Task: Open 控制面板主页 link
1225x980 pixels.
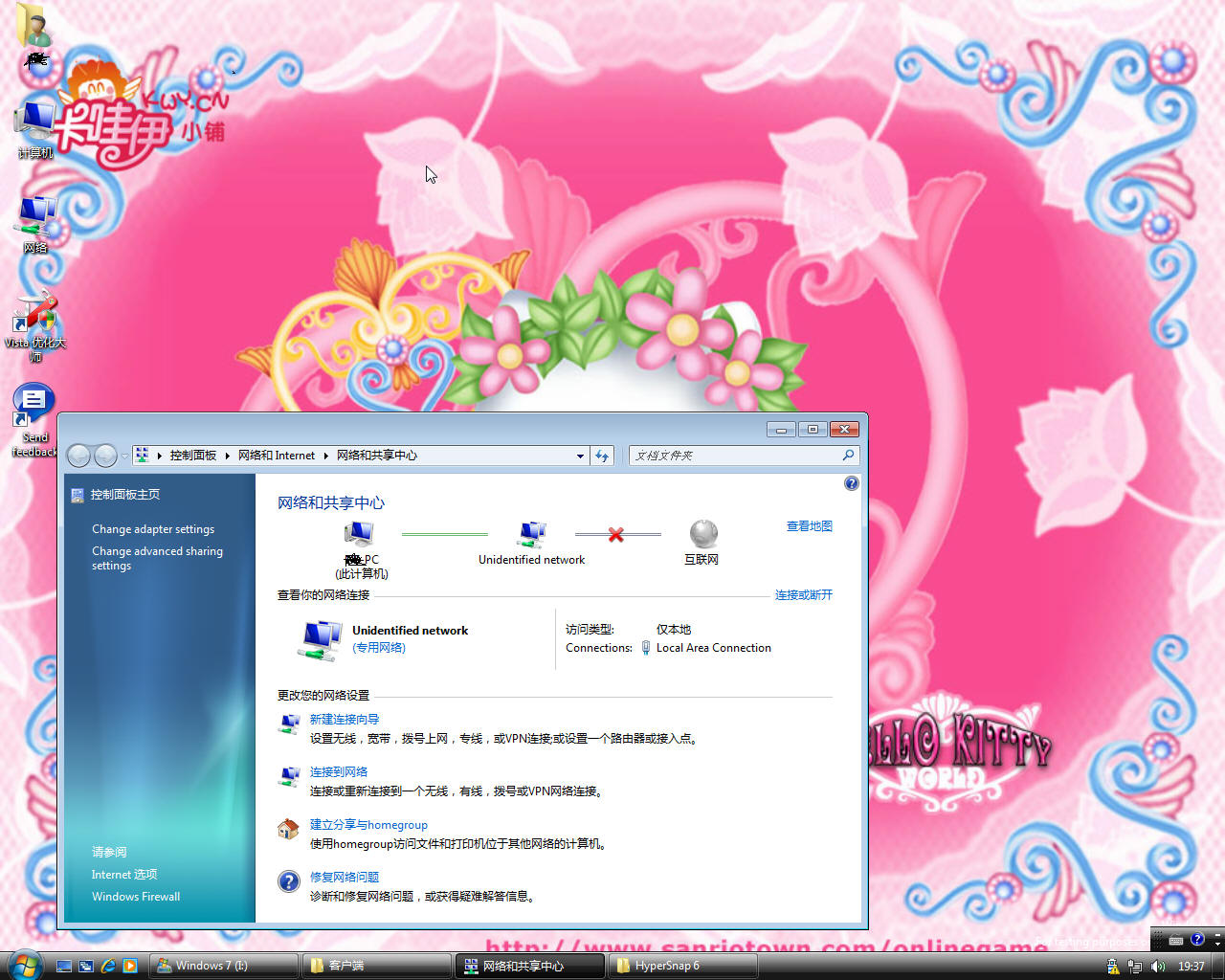Action: click(x=125, y=495)
